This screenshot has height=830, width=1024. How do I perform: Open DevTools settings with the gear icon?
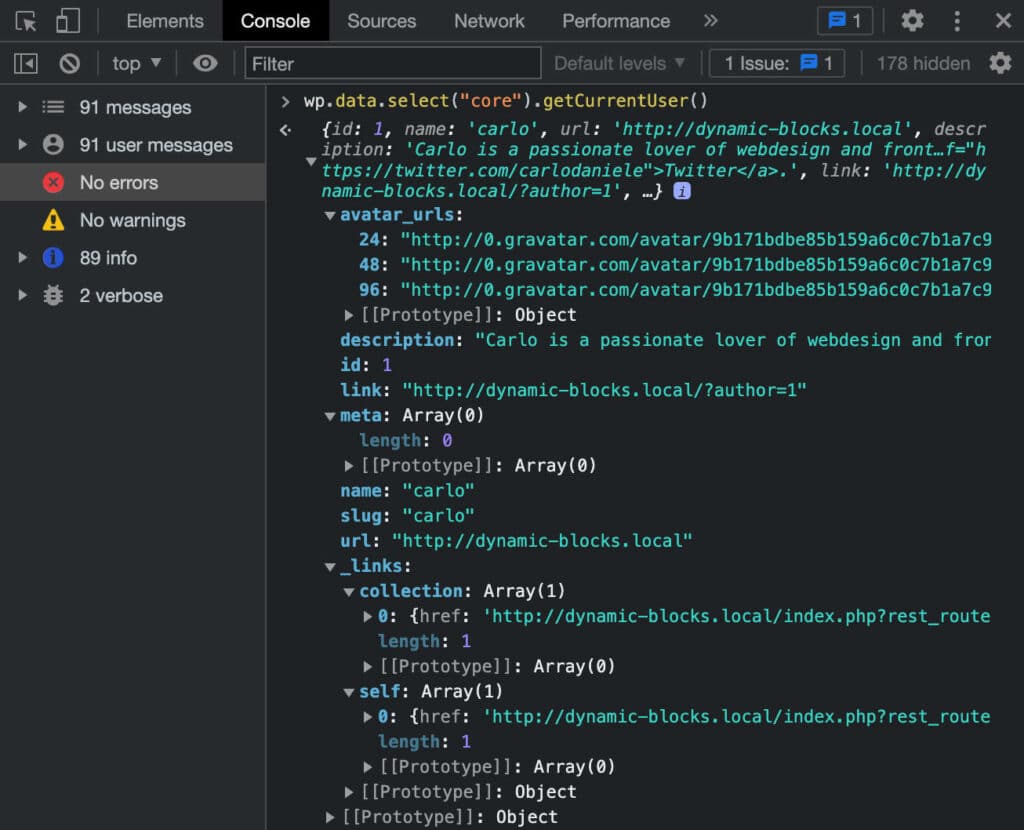tap(912, 20)
